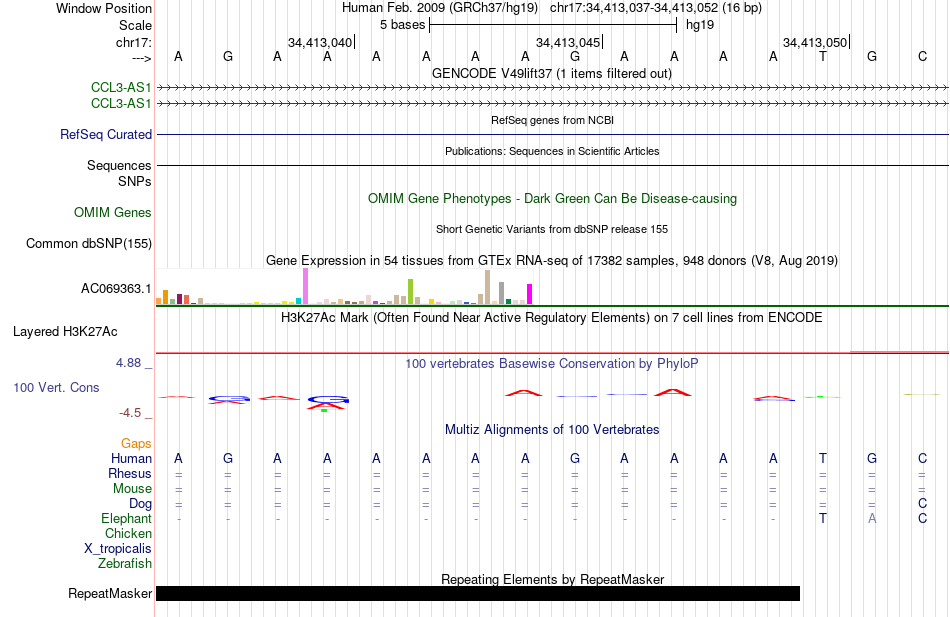Select Multiz Alignments of 100 Vertebrates title
This screenshot has height=617, width=950.
pyautogui.click(x=552, y=430)
